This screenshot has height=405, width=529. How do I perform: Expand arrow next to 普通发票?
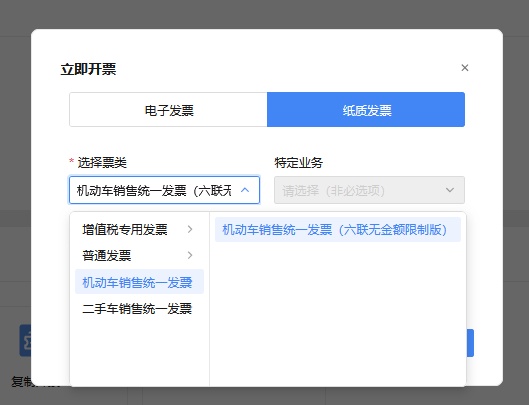coord(190,255)
